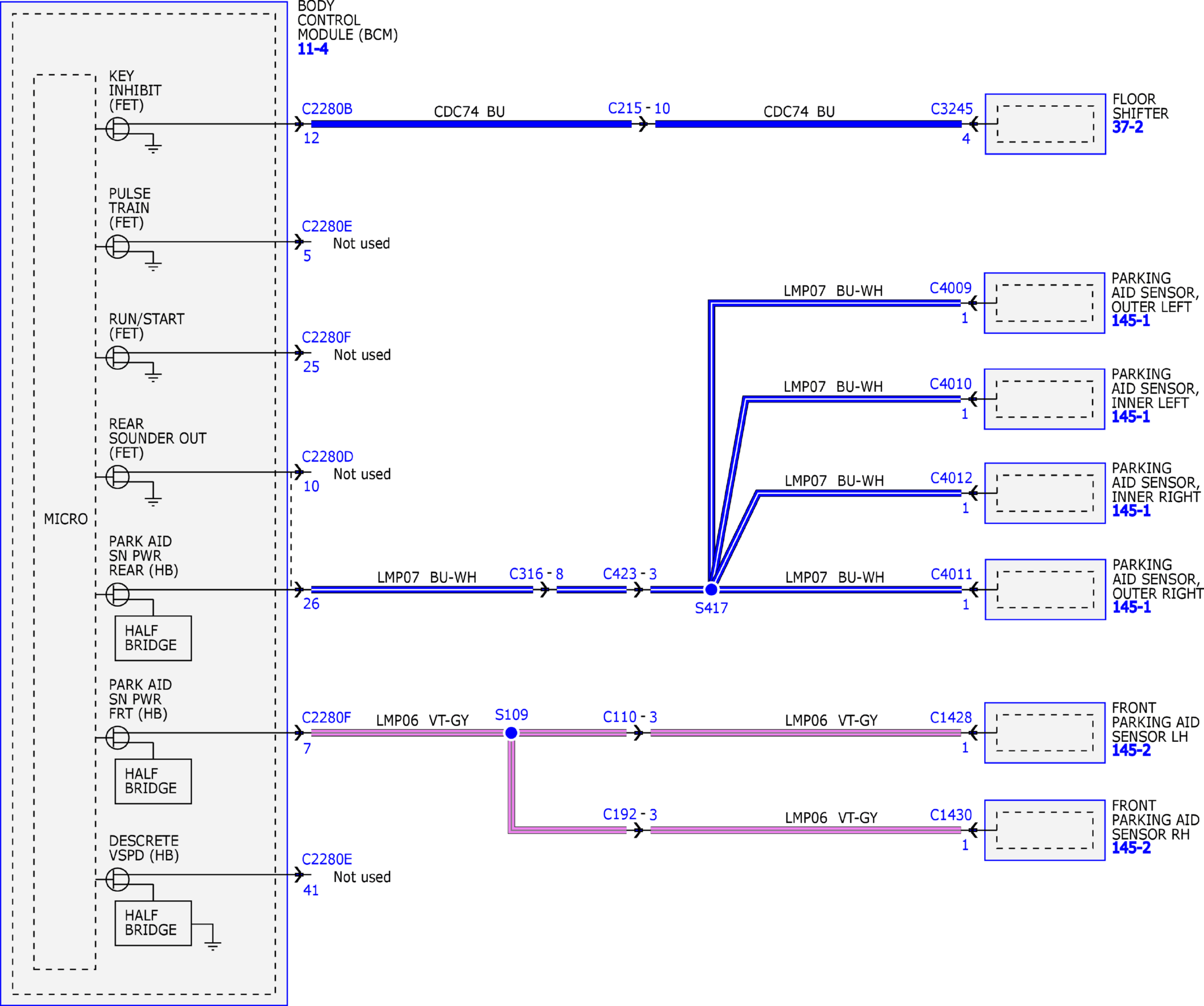Image resolution: width=1204 pixels, height=1006 pixels.
Task: Click connector label C4009
Action: tap(951, 288)
